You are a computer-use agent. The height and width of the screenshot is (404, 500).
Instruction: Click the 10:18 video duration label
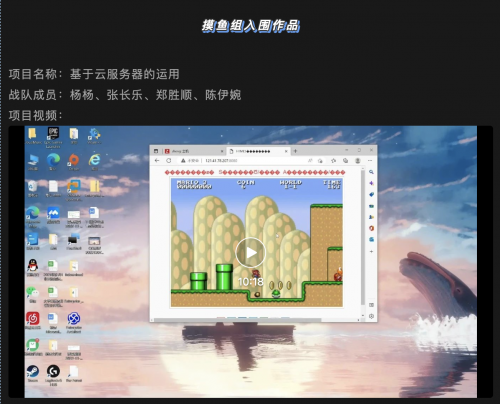tap(251, 282)
